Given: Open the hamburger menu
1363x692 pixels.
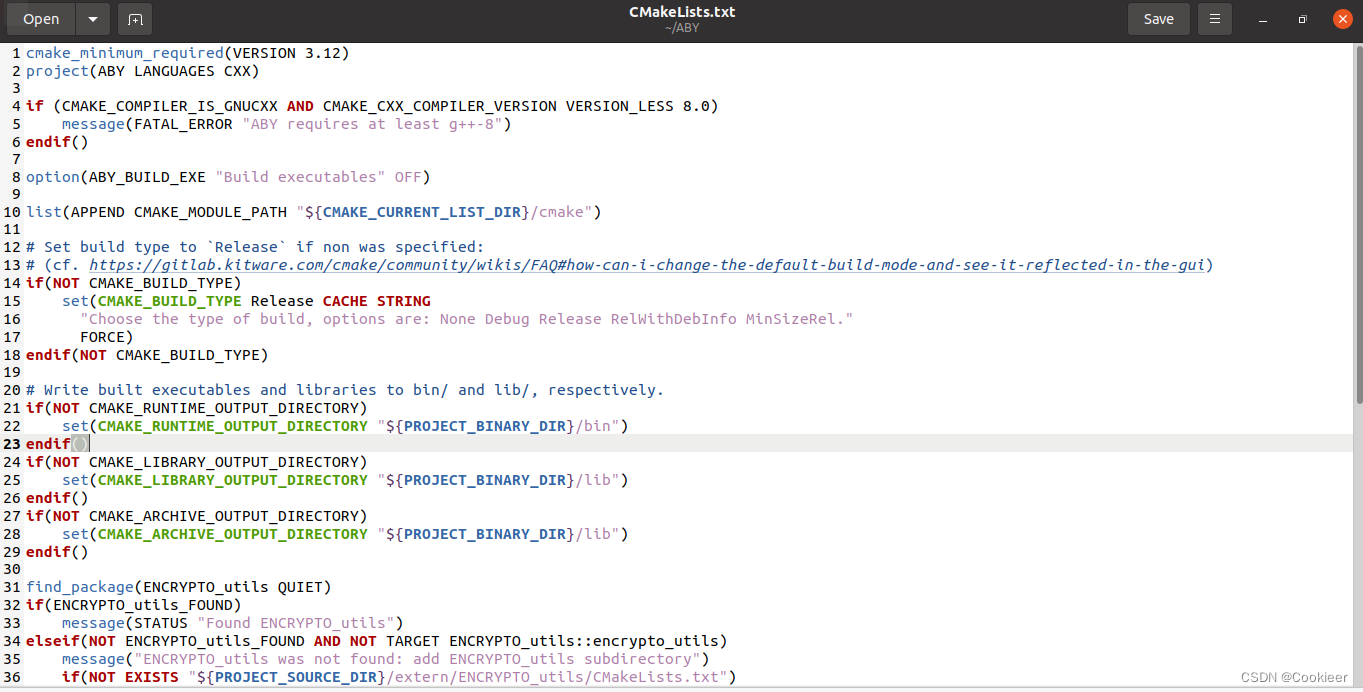Looking at the screenshot, I should tap(1215, 19).
